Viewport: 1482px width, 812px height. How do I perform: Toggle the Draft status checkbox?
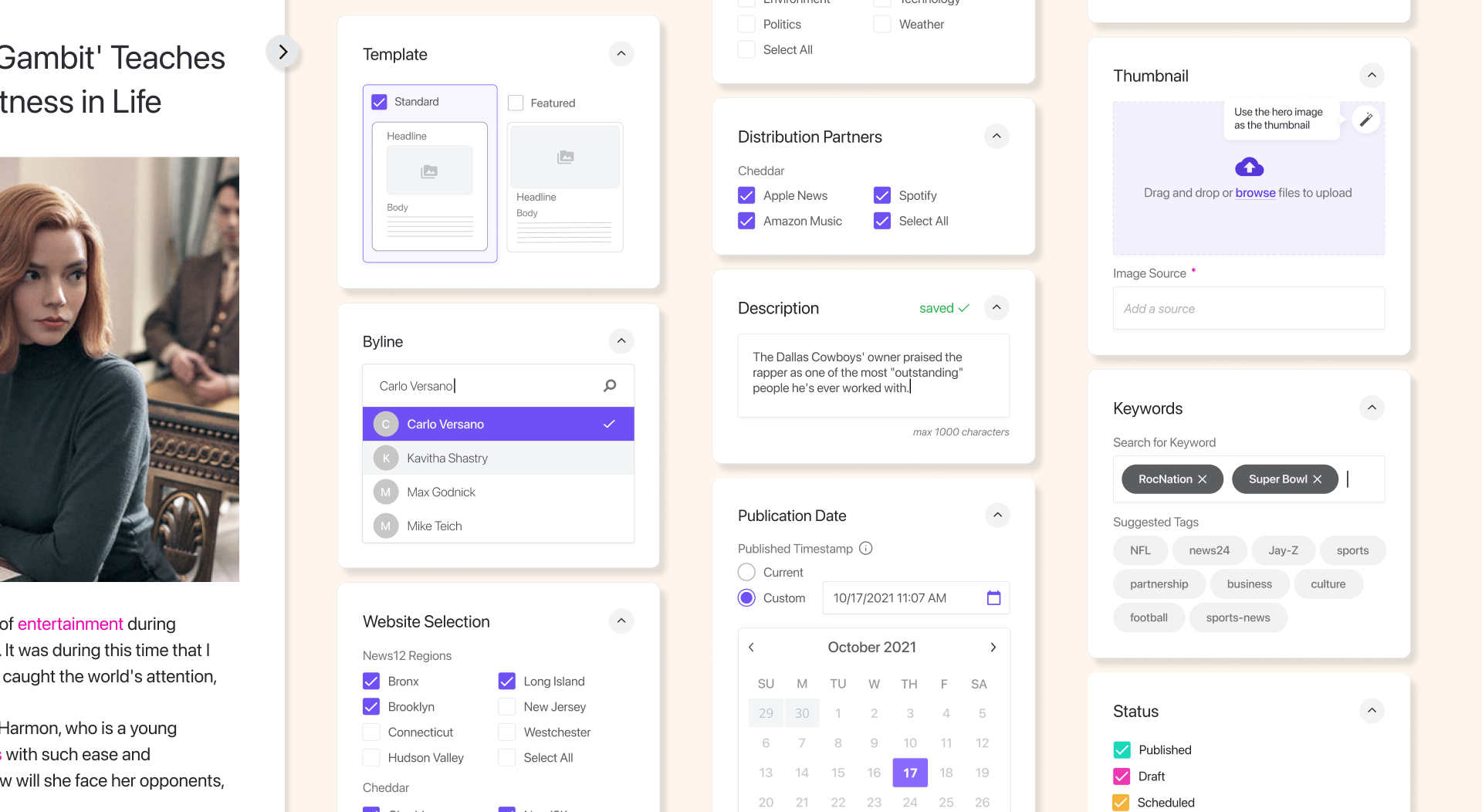(x=1122, y=776)
